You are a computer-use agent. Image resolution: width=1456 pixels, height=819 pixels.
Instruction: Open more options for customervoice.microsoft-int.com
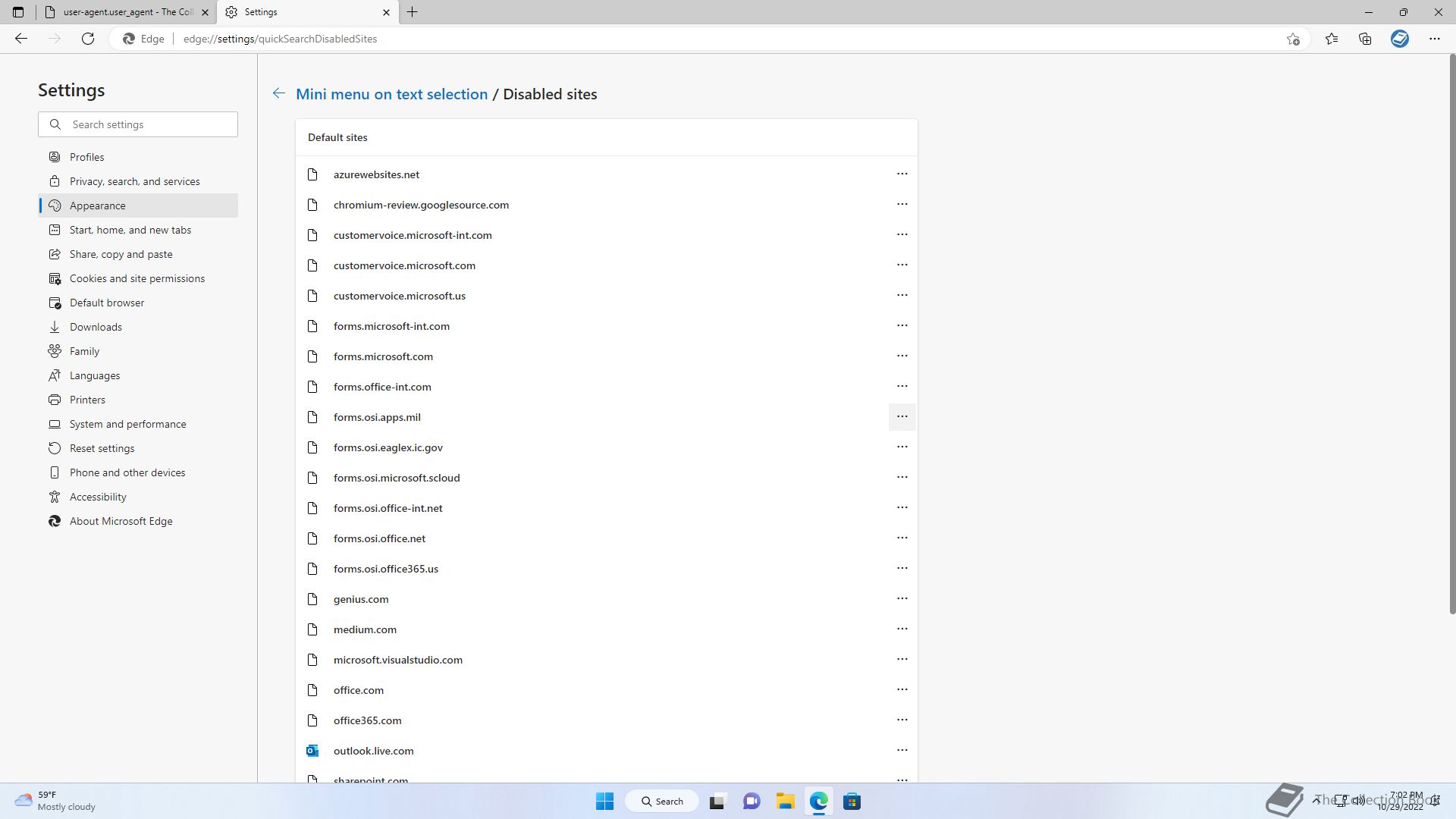[902, 235]
